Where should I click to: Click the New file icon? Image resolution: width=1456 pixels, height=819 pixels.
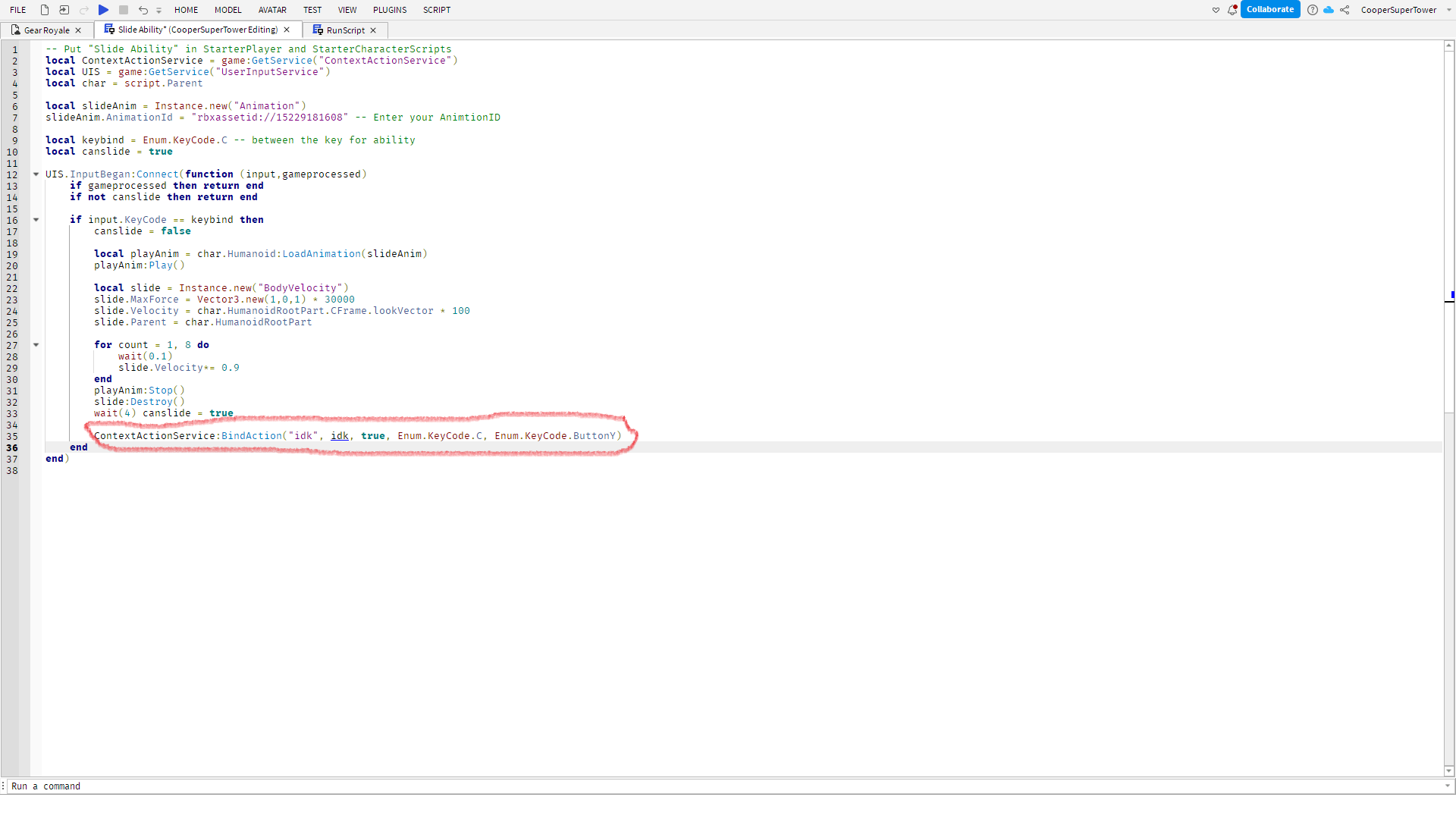[45, 10]
